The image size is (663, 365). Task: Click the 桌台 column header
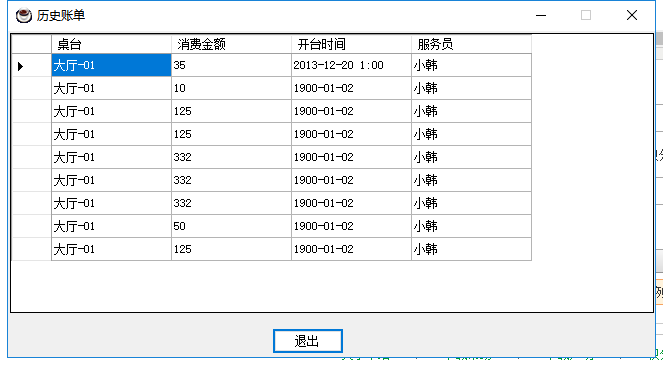[x=111, y=44]
